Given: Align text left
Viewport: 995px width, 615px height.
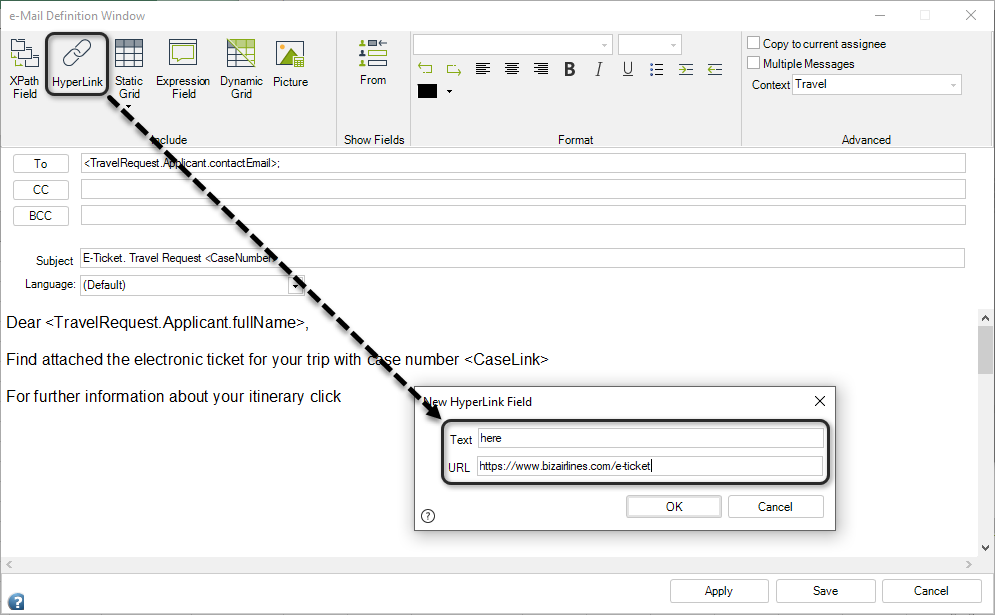Looking at the screenshot, I should tap(483, 69).
